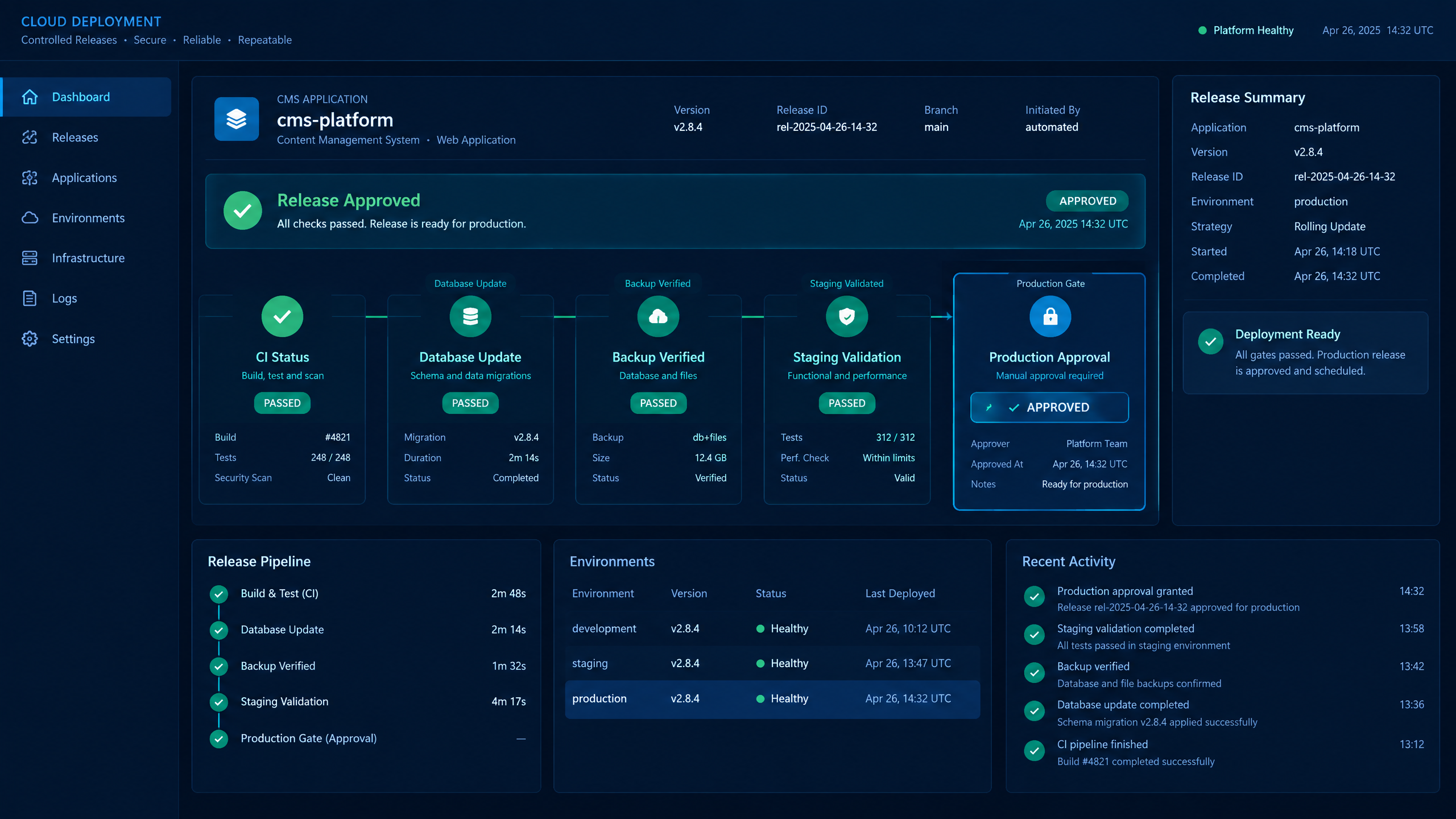Click the APPROVED badge in the release banner
This screenshot has width=1456, height=819.
(1087, 201)
